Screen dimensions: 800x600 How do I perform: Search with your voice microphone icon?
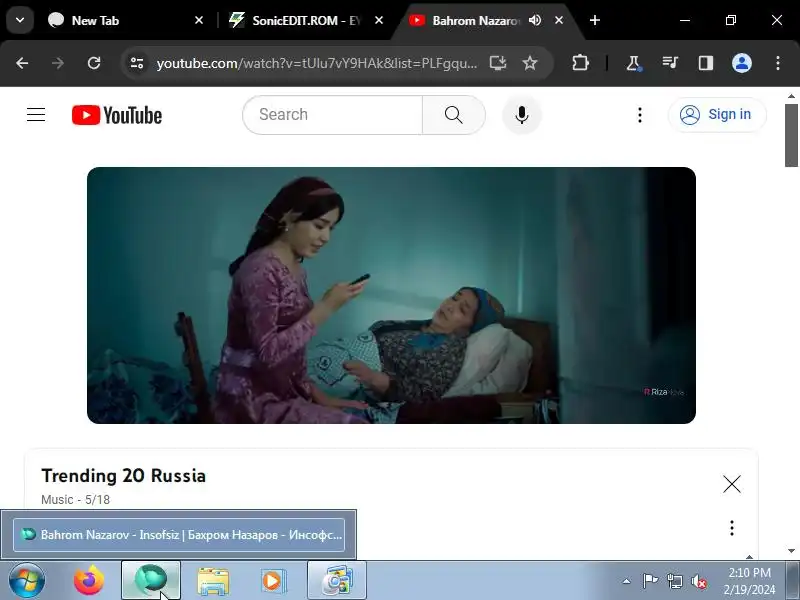pos(521,115)
